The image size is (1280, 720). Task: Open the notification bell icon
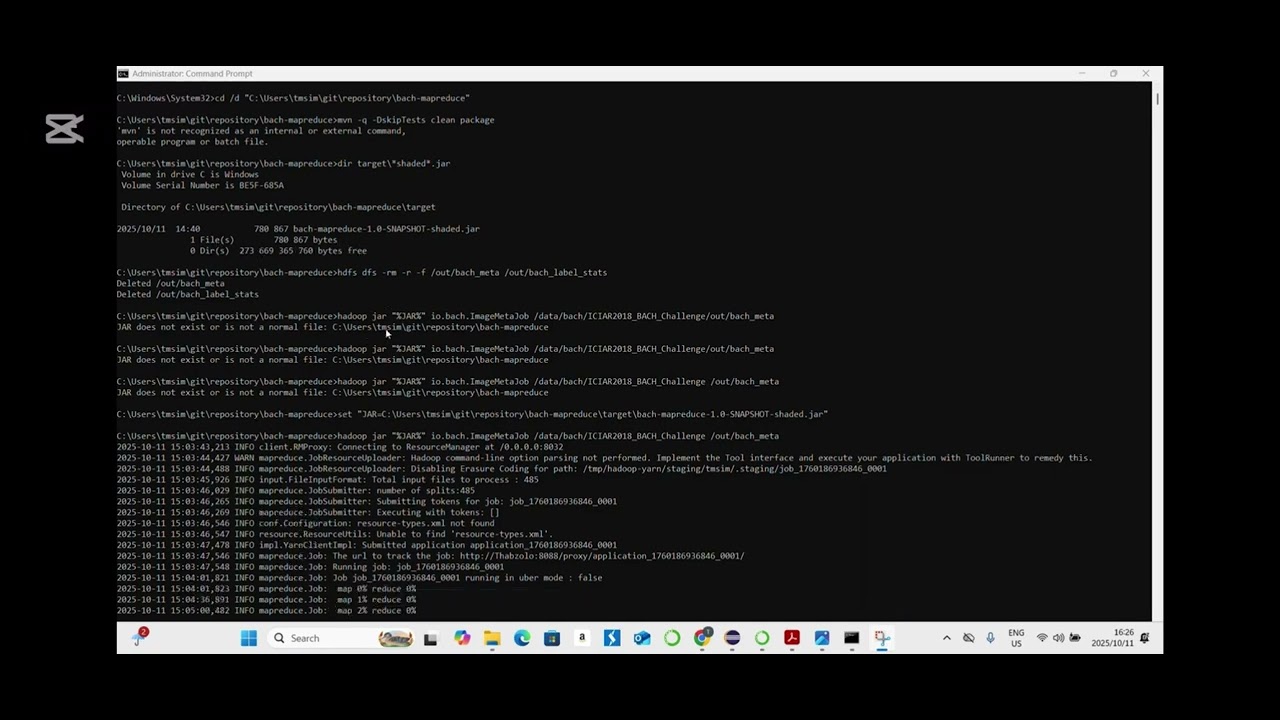point(1145,638)
